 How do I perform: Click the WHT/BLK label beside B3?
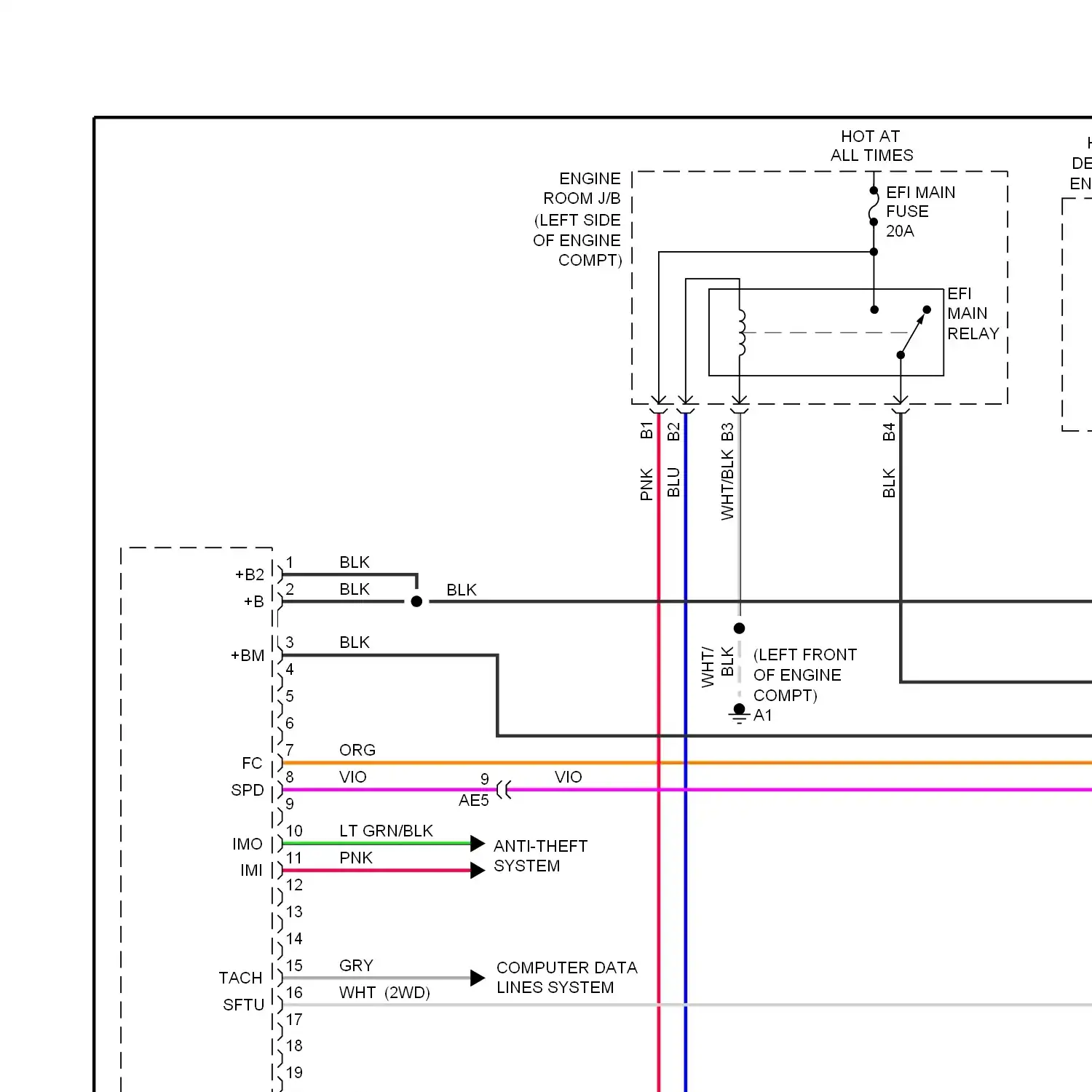click(727, 485)
